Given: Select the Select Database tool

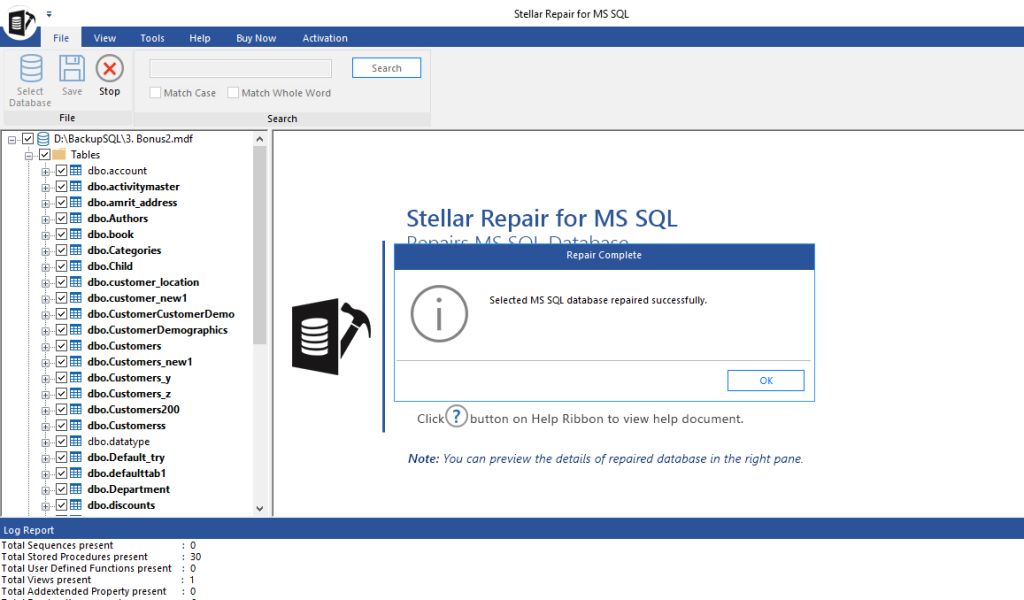Looking at the screenshot, I should click(x=29, y=78).
